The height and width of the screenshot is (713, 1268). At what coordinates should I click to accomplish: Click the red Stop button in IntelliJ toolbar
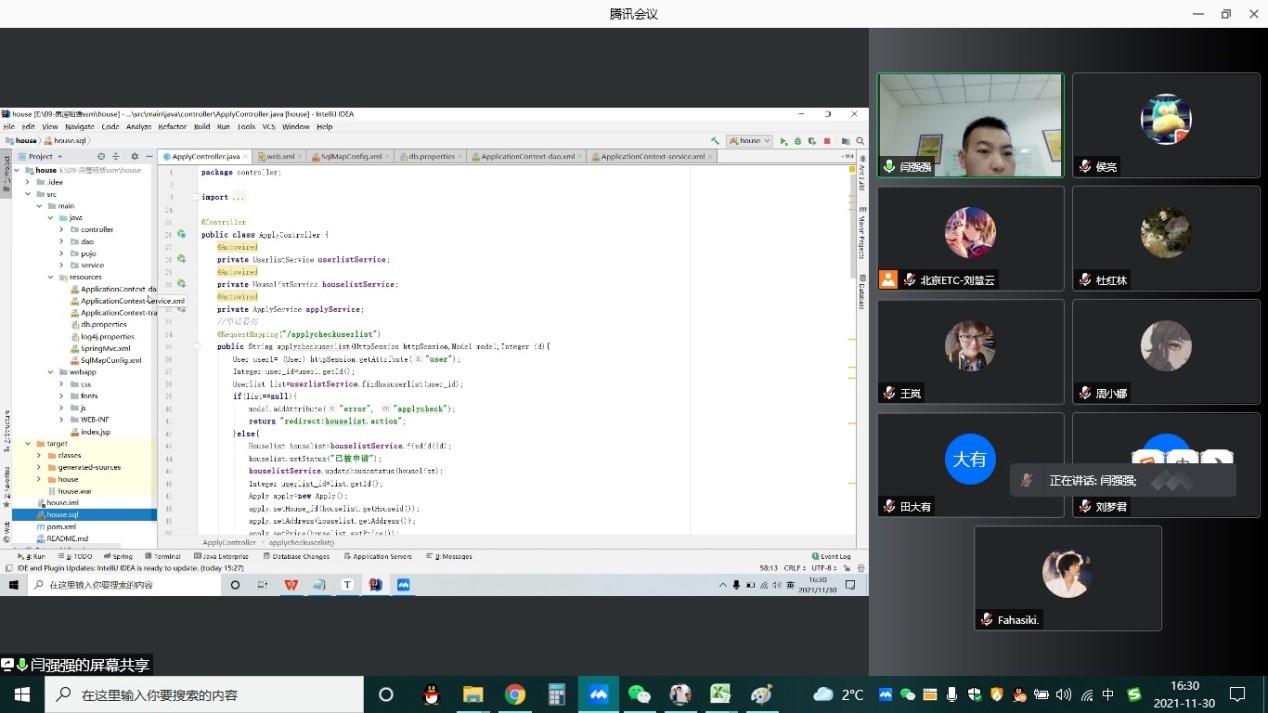(x=827, y=141)
